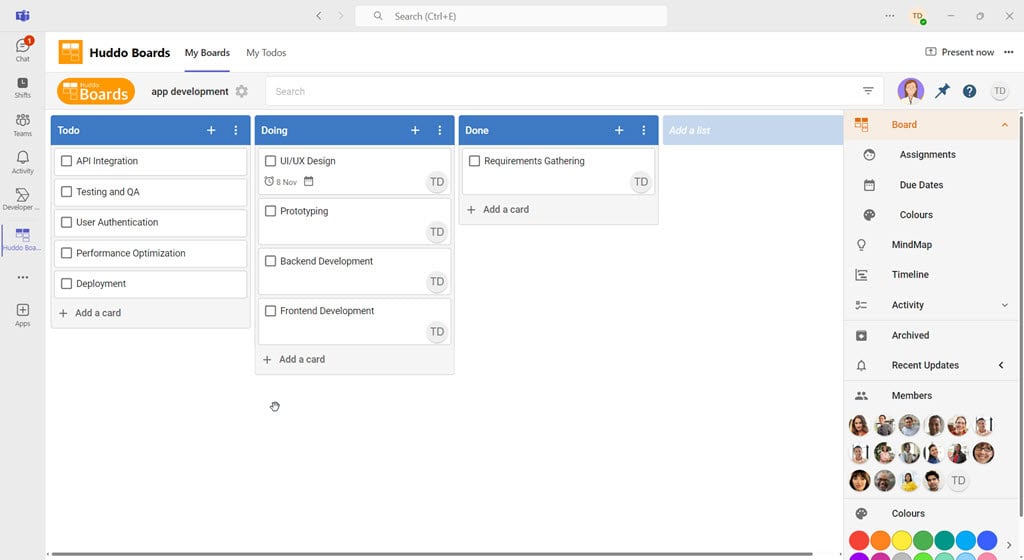Check the Performance Optimization checkbox
The image size is (1024, 560).
66,253
